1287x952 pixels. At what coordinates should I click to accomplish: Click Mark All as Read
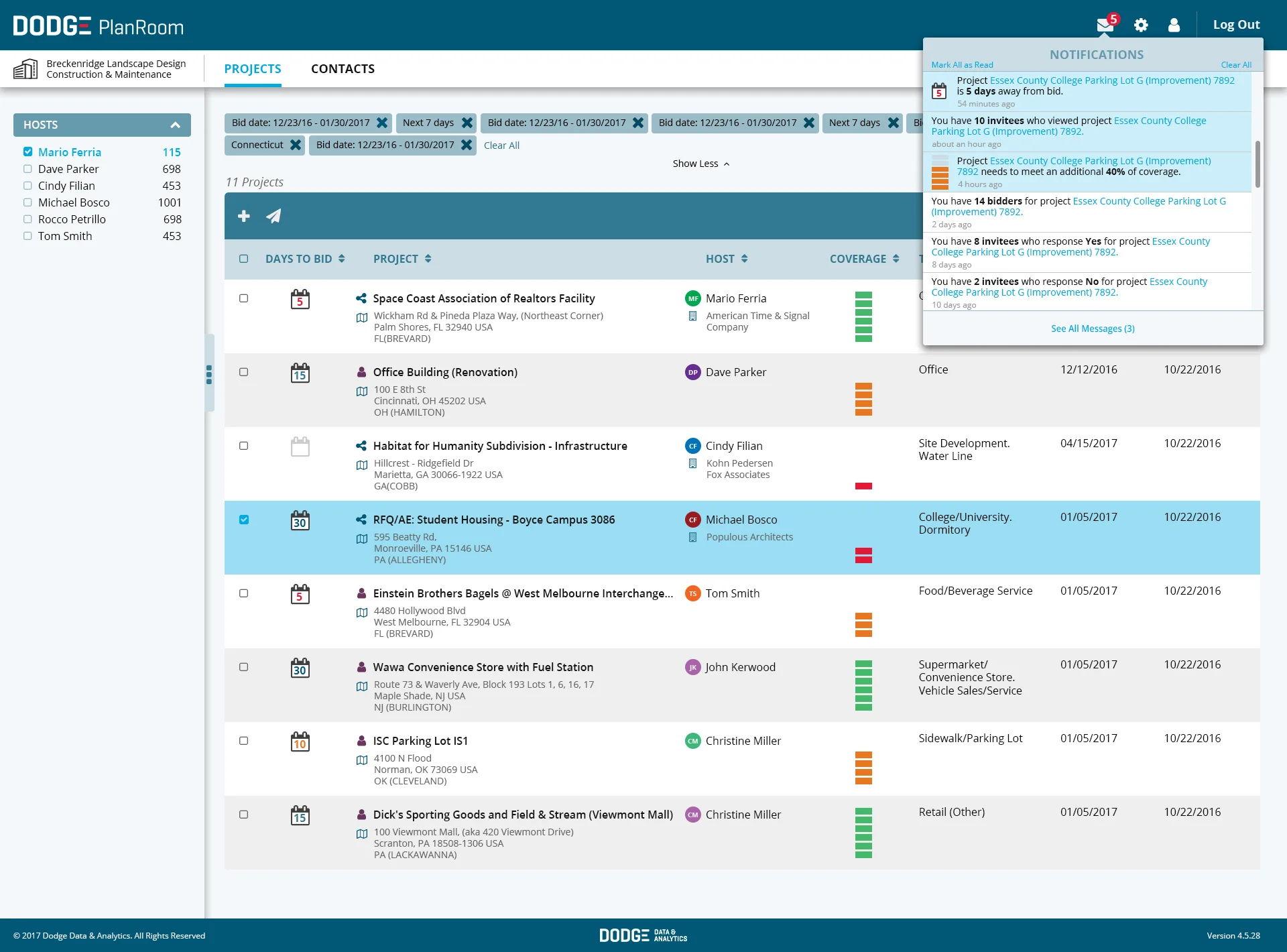(962, 65)
